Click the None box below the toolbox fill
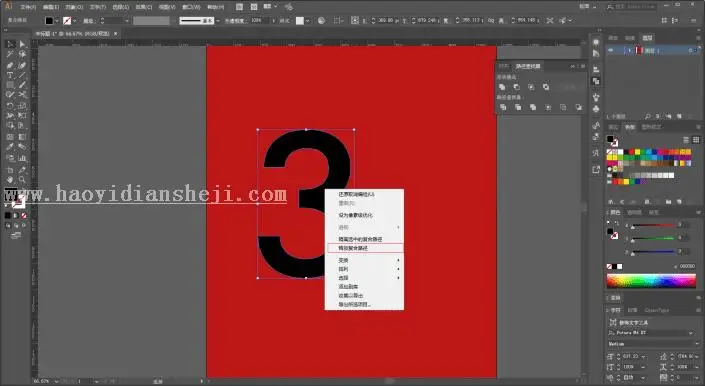The width and height of the screenshot is (705, 386). click(x=24, y=216)
